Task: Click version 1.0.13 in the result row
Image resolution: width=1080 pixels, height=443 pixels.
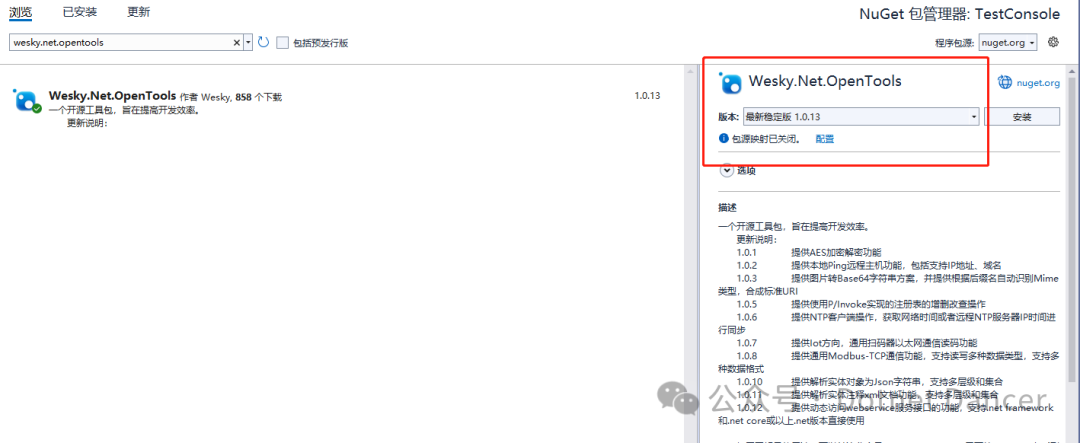Action: pyautogui.click(x=647, y=96)
